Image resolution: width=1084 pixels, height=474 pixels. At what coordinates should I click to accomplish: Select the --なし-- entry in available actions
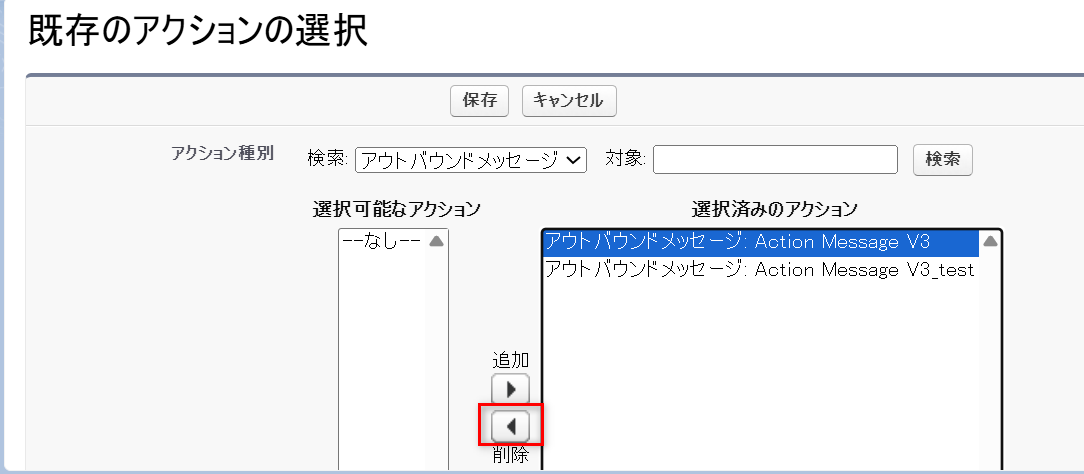(x=382, y=241)
